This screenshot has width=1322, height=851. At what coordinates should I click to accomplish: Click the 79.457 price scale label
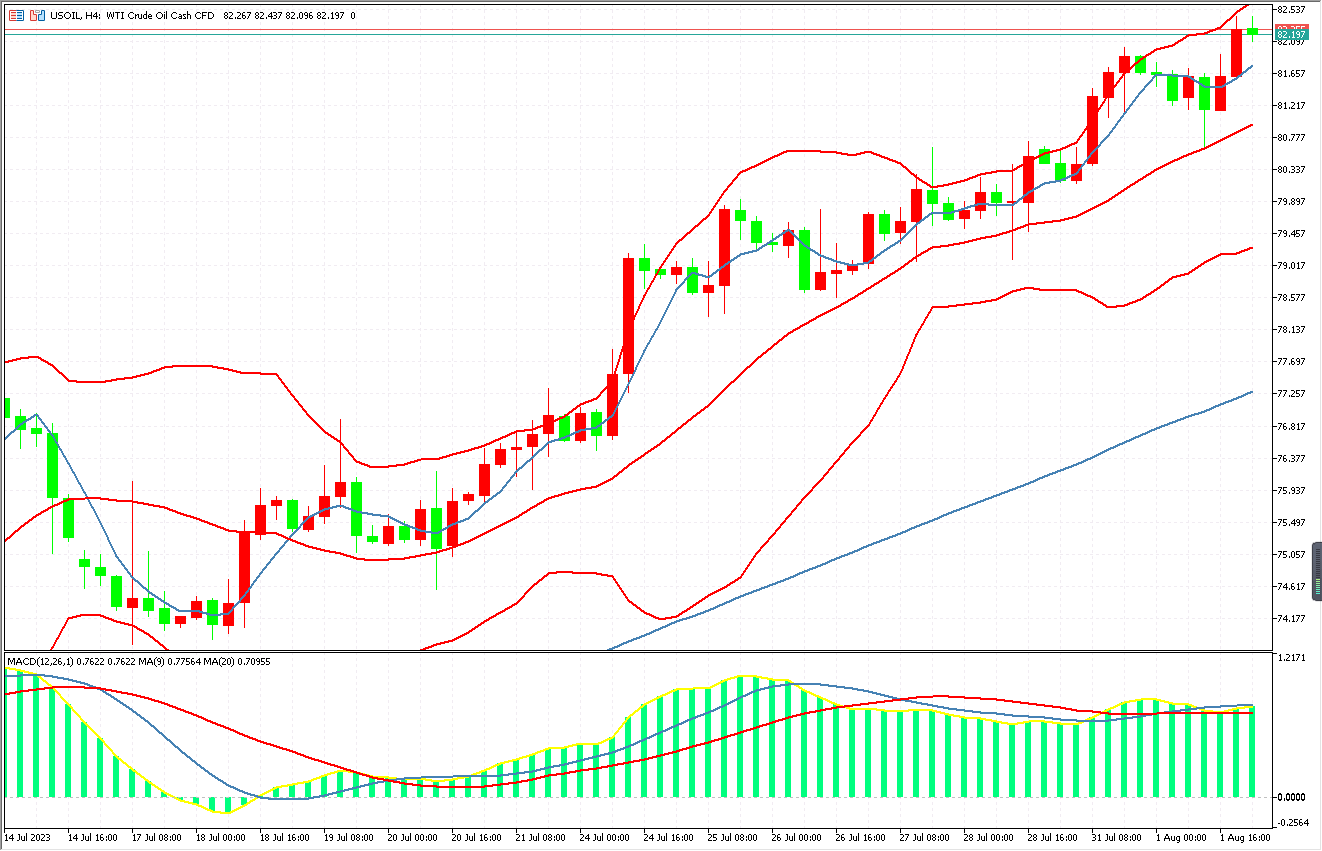click(x=1289, y=233)
